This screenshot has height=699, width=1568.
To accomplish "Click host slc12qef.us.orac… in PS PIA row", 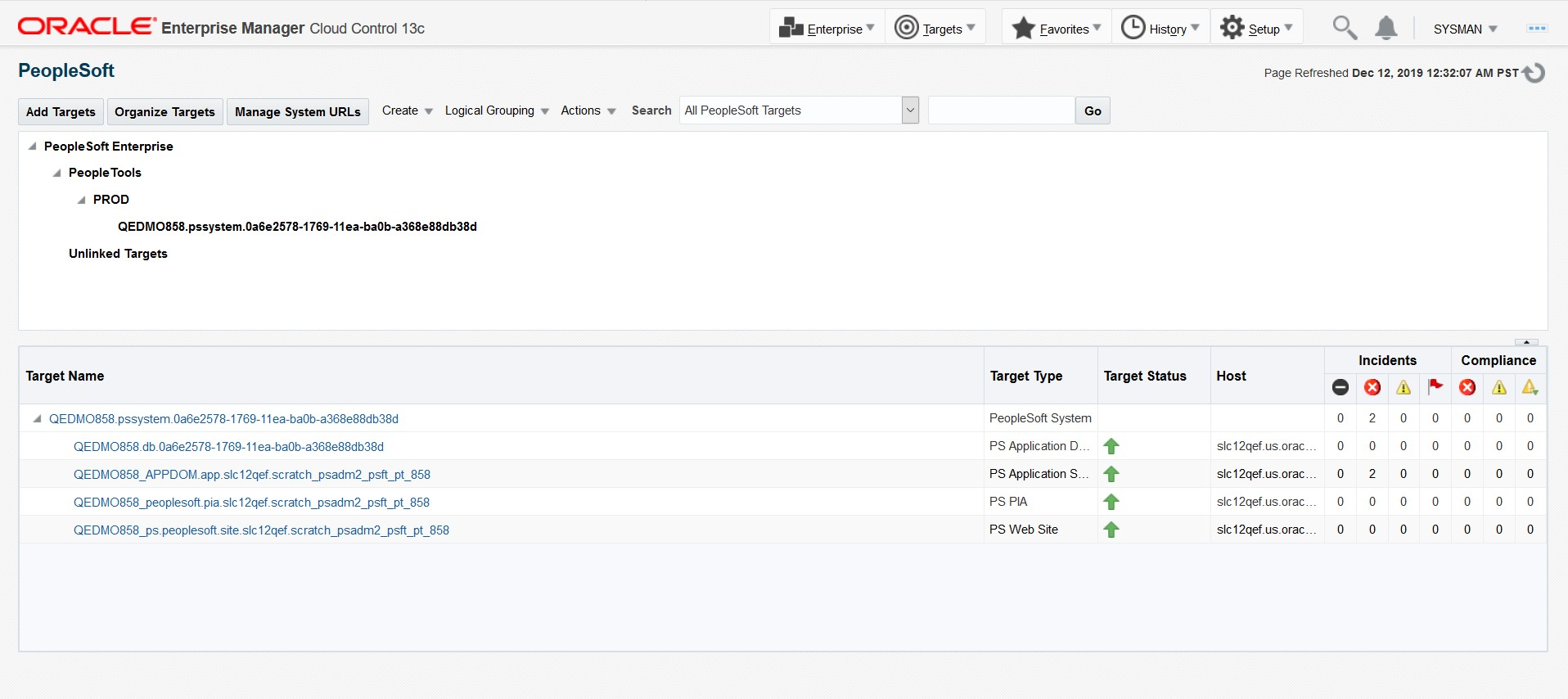I will [x=1266, y=502].
